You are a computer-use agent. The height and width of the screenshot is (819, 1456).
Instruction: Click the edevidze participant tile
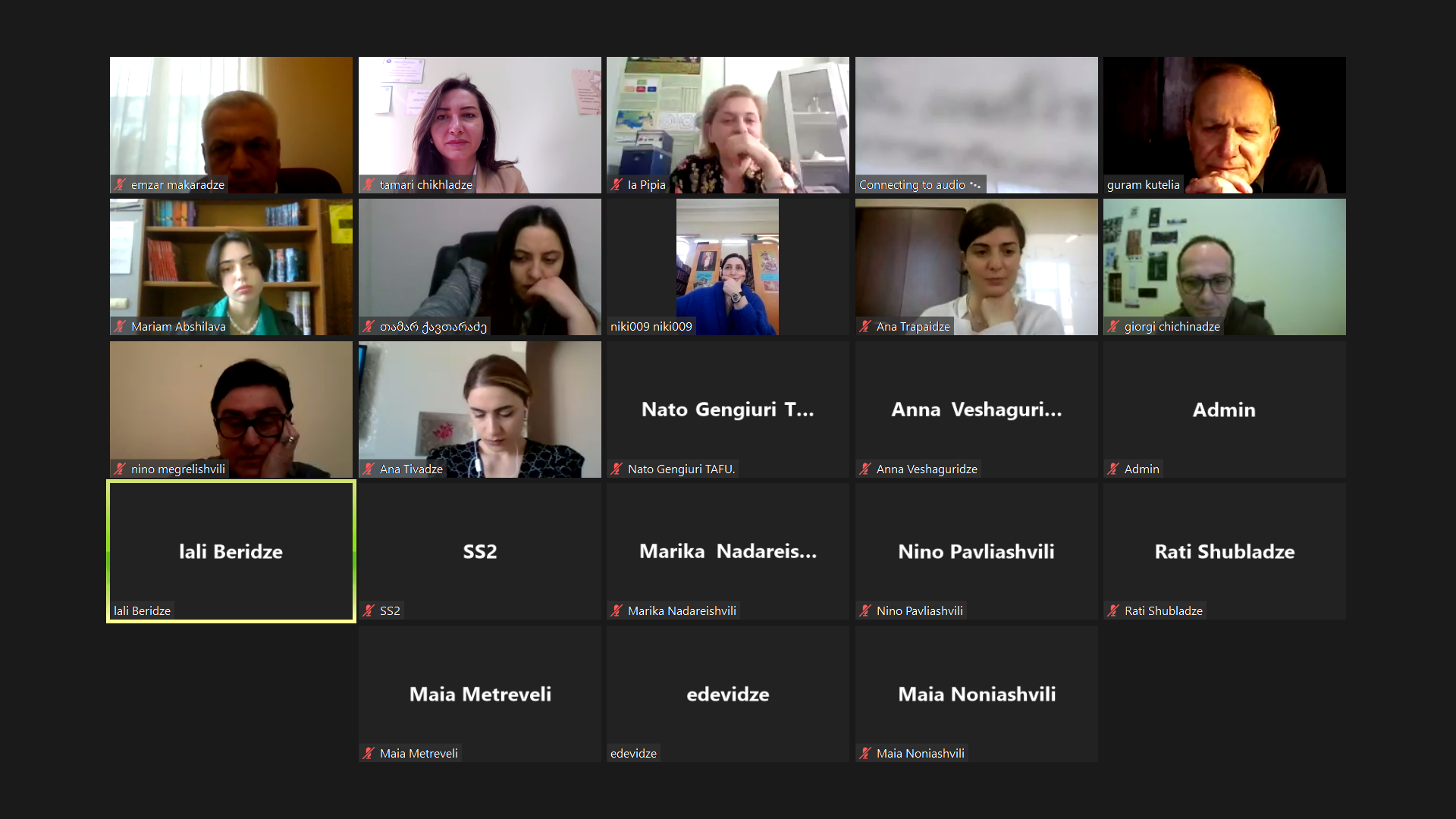click(728, 694)
